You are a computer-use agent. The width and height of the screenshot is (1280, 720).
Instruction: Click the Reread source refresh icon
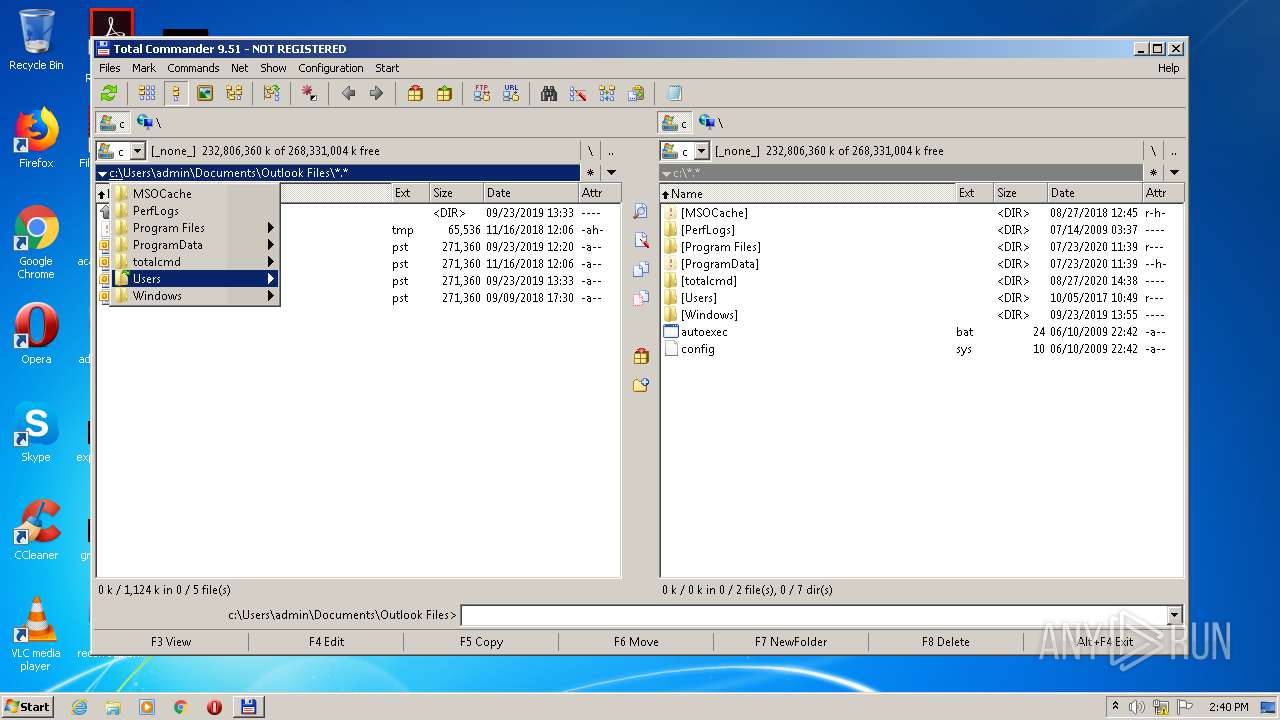109,93
